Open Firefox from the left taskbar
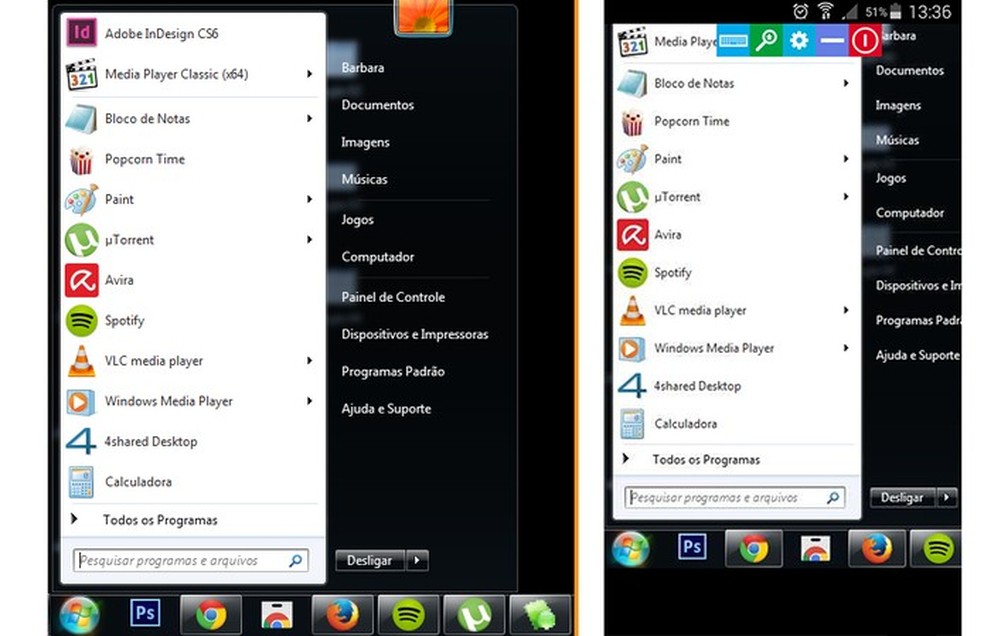 coord(343,615)
